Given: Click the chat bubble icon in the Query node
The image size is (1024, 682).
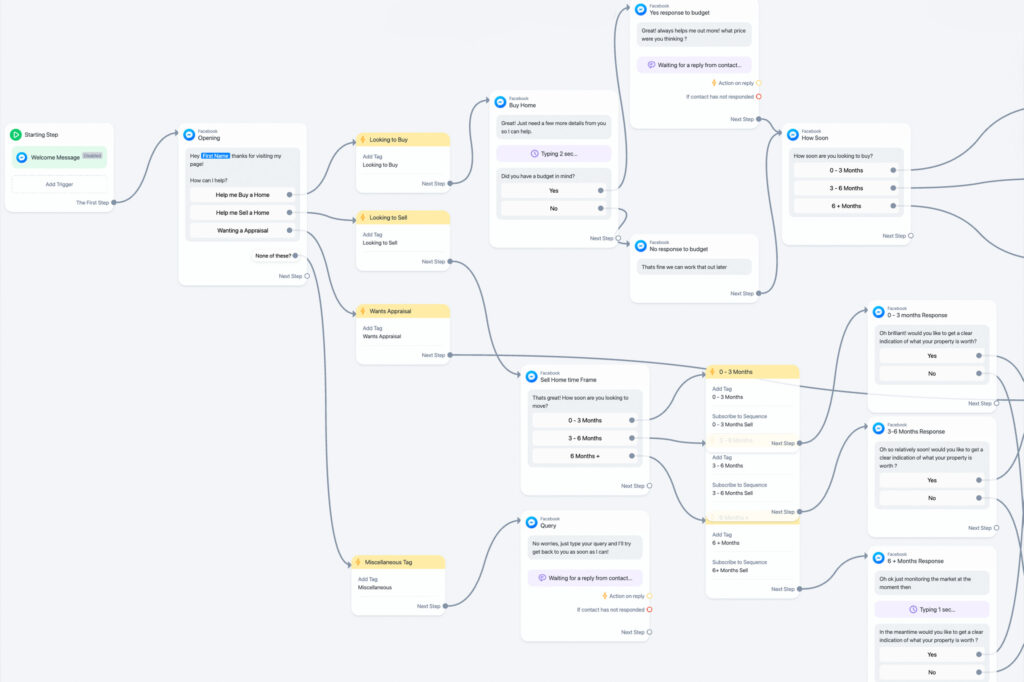Looking at the screenshot, I should (541, 578).
